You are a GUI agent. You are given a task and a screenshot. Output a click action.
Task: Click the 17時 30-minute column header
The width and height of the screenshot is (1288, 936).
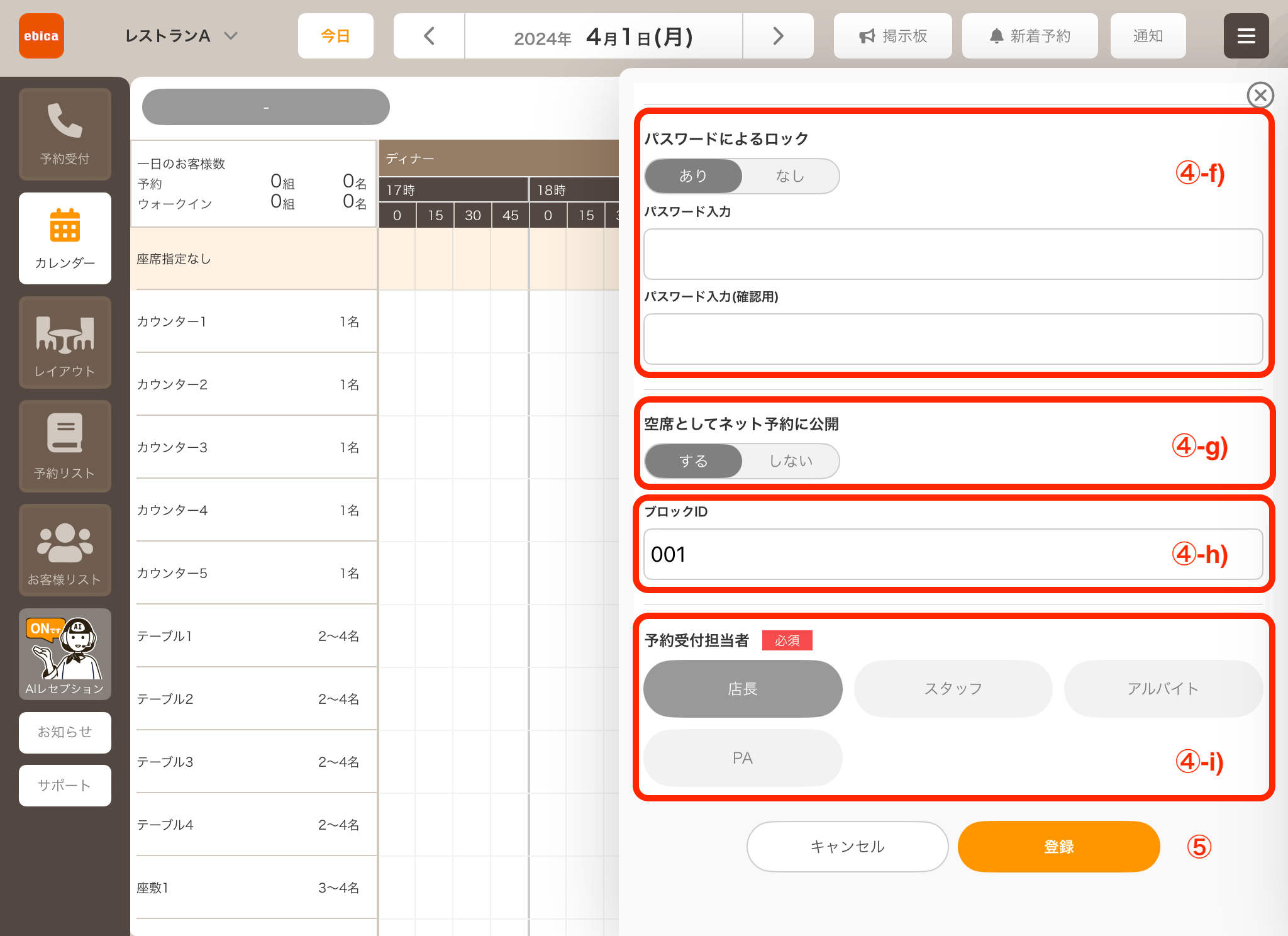pos(473,215)
